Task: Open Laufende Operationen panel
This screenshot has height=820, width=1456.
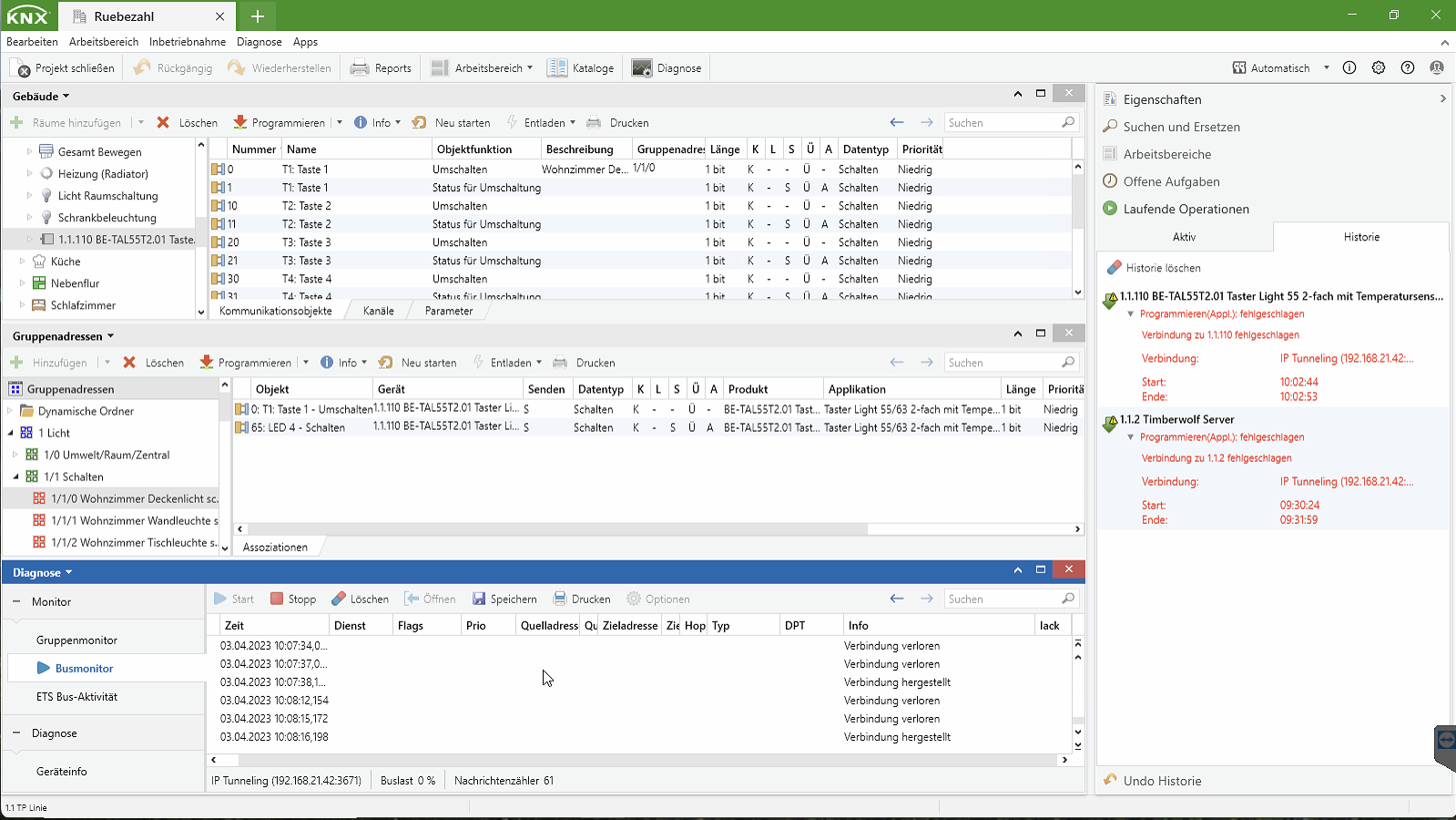Action: [1176, 209]
